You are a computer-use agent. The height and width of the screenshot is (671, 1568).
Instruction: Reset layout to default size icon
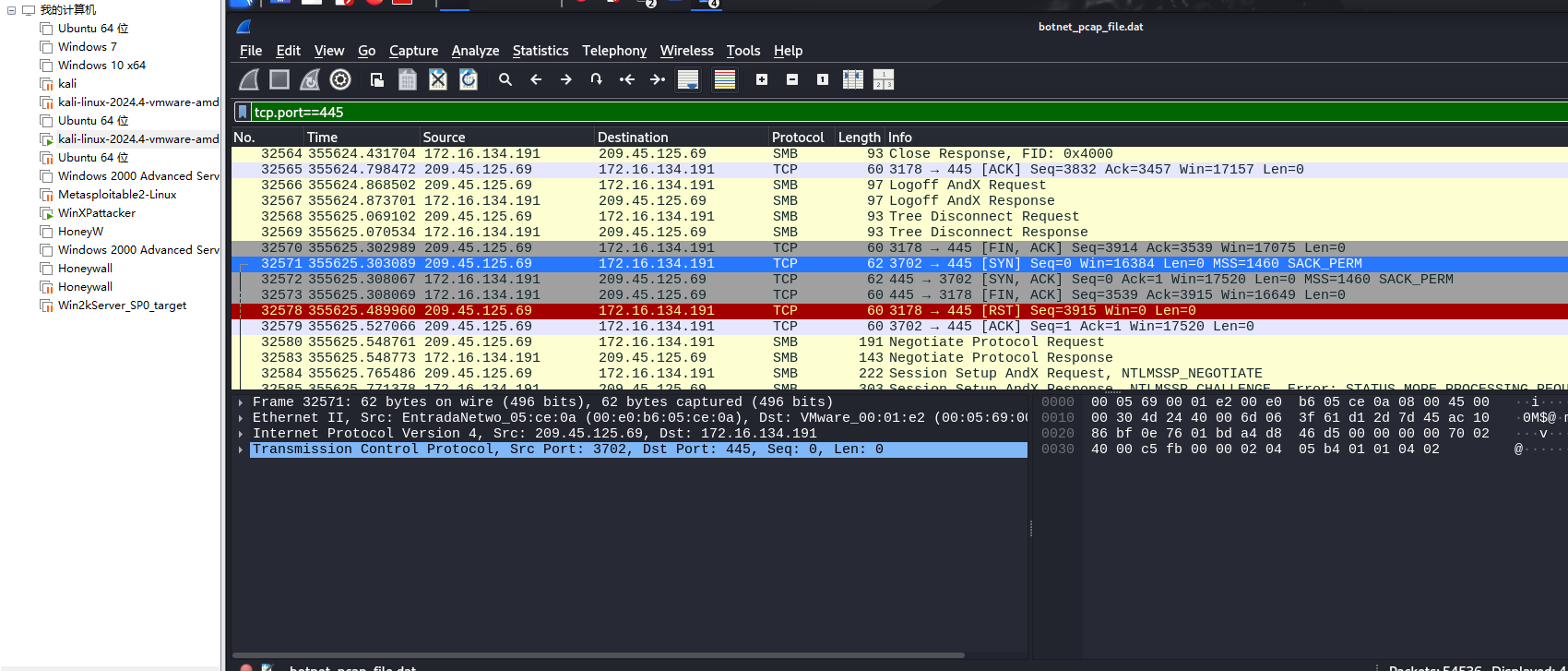coord(884,80)
